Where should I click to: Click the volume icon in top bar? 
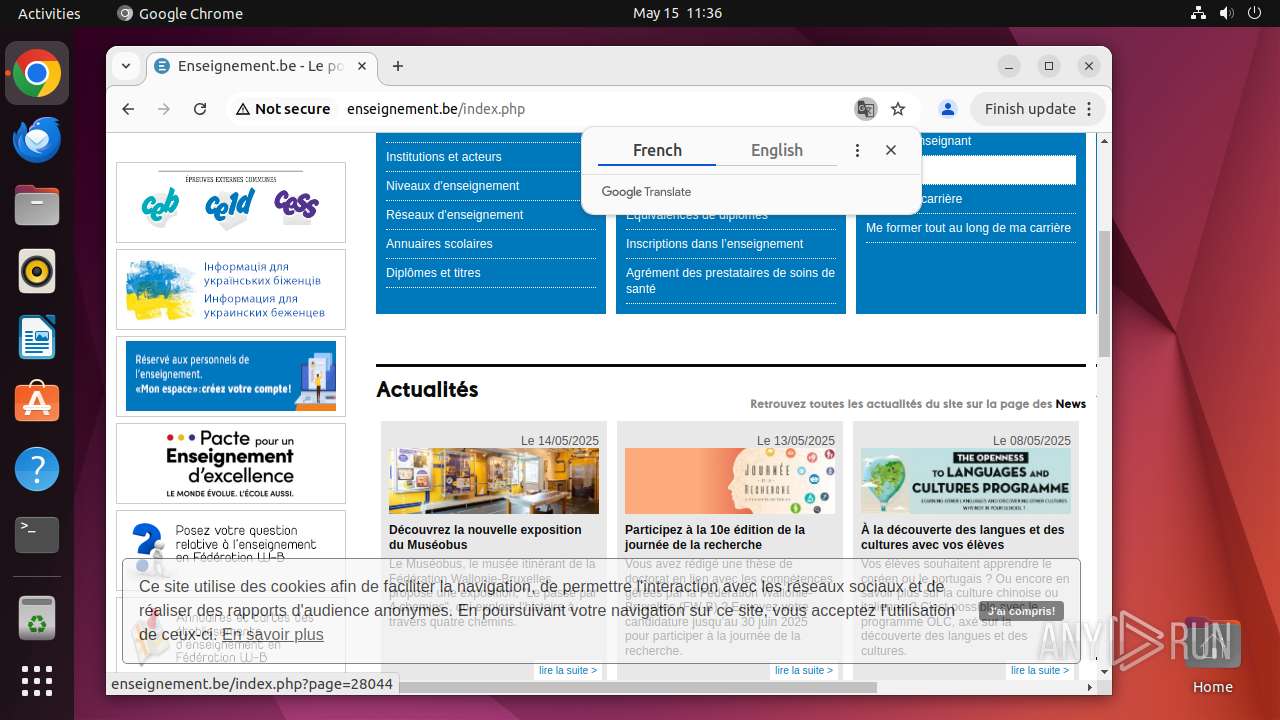[x=1227, y=13]
